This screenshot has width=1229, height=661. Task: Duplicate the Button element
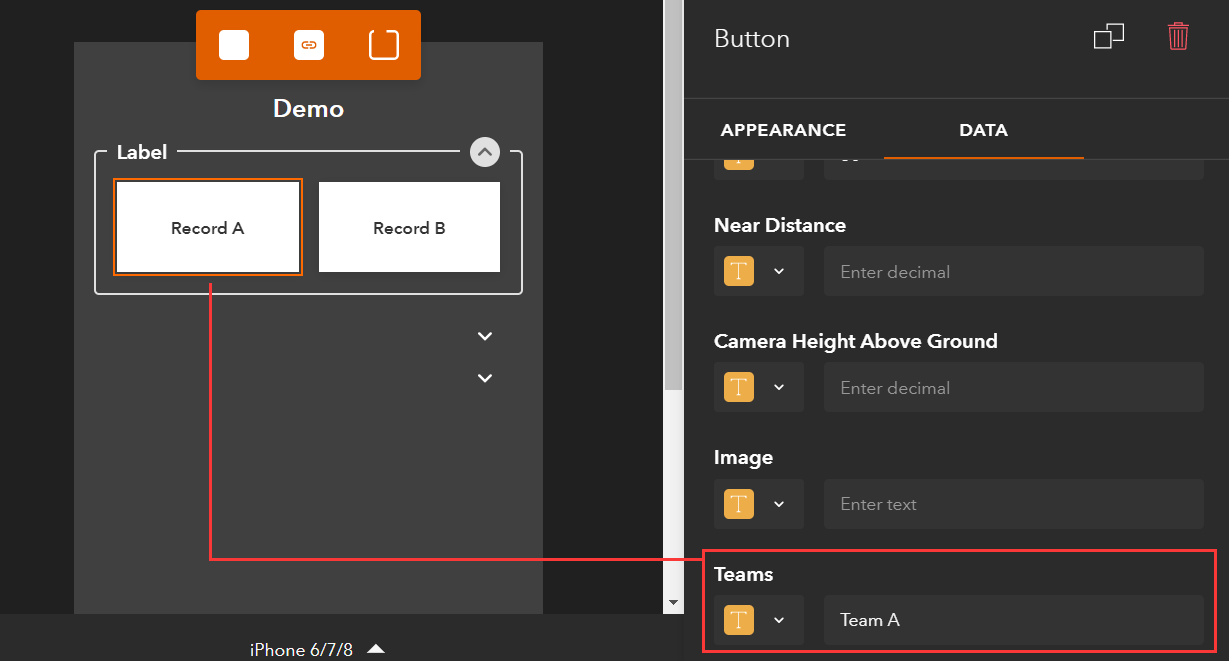click(1108, 37)
